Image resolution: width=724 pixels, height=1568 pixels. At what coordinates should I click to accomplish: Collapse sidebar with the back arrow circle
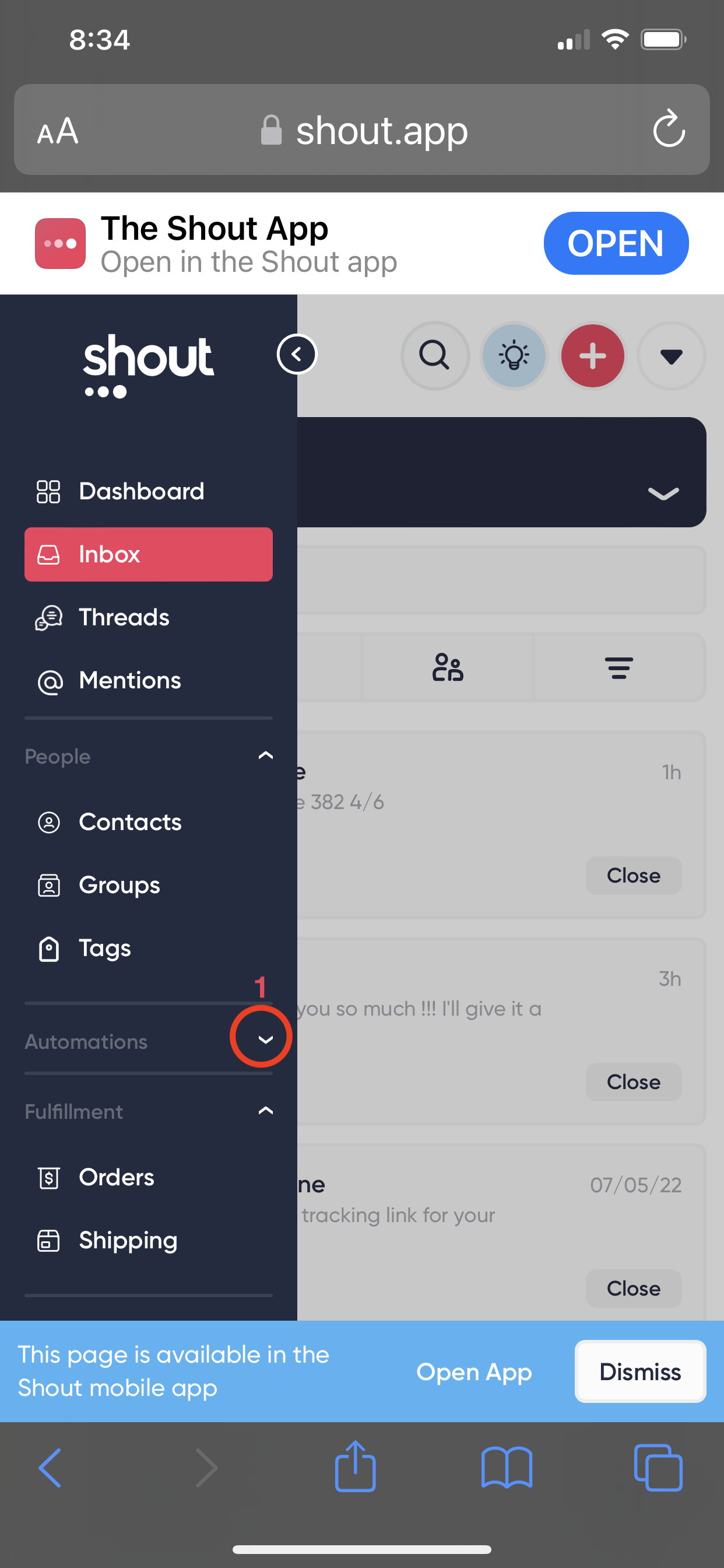tap(296, 354)
